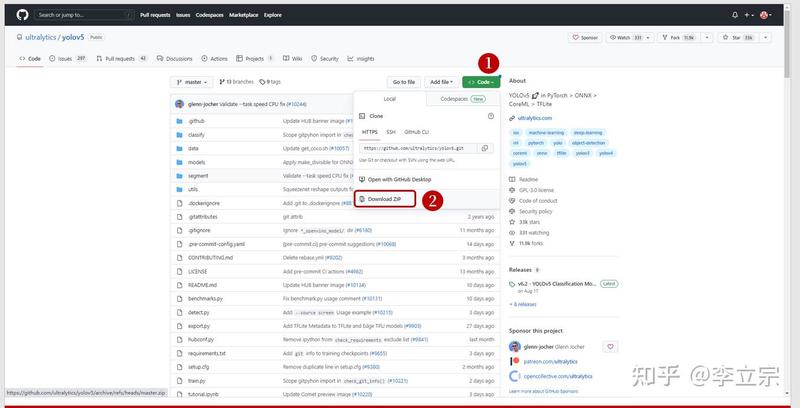This screenshot has width=800, height=408.
Task: Open the 9 tags link
Action: (270, 82)
